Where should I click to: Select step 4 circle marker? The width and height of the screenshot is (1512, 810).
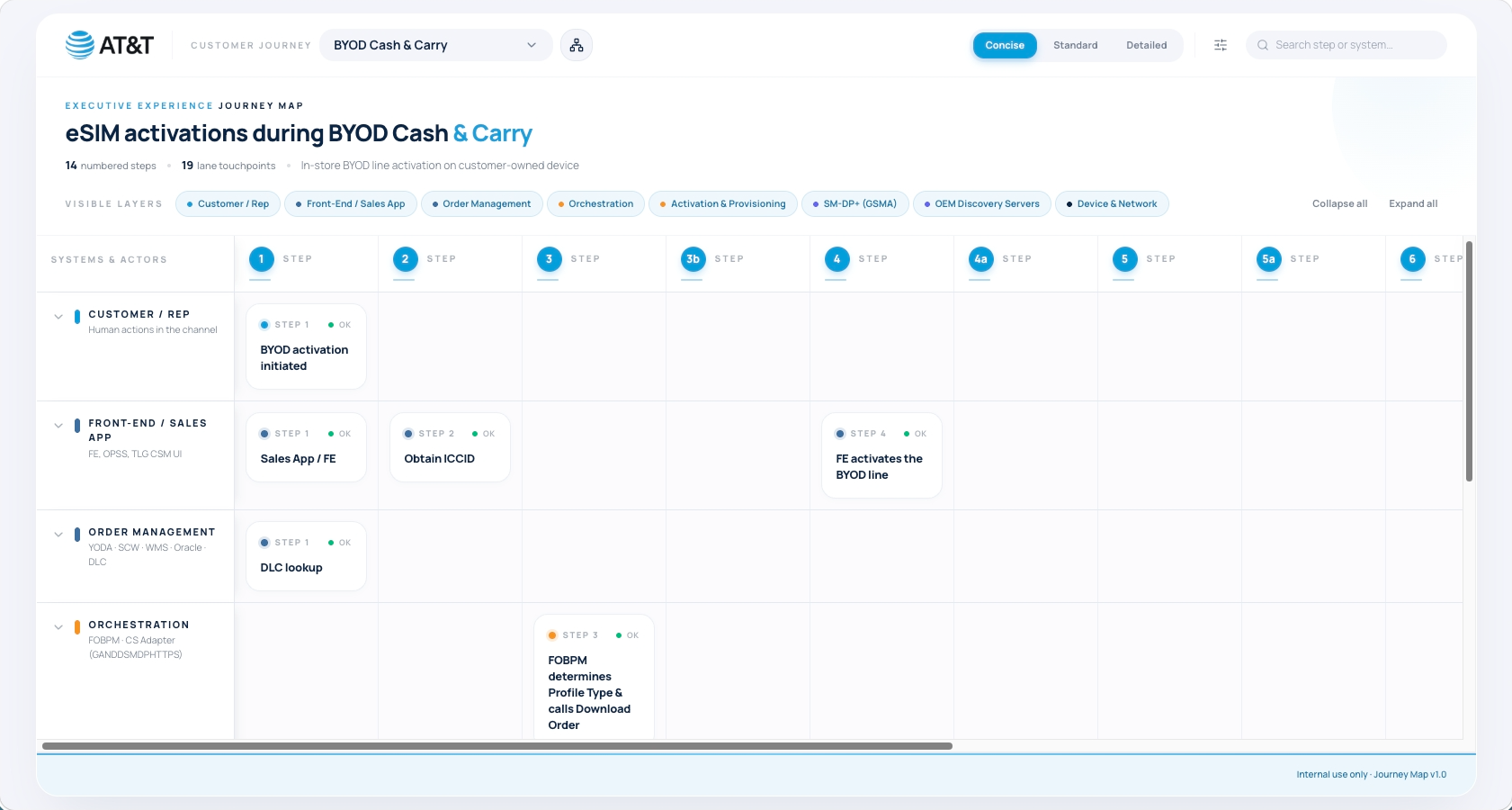[x=837, y=259]
